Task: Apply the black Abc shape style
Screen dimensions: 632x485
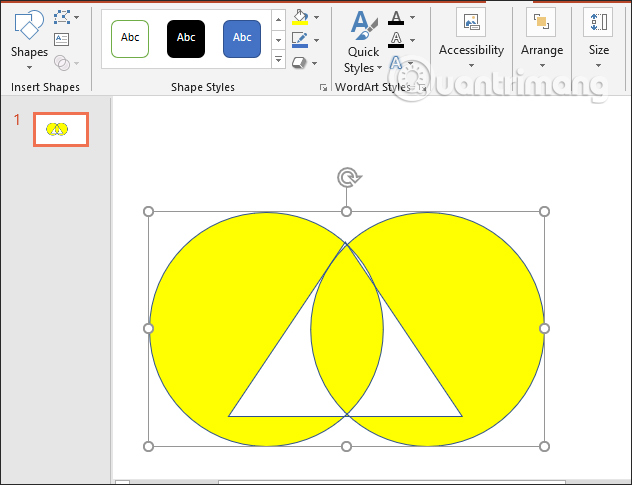Action: pos(186,39)
